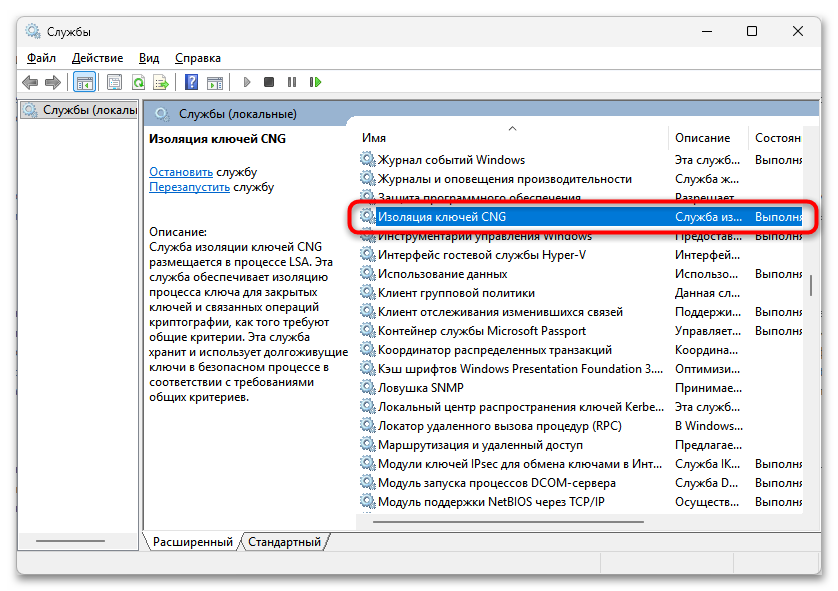Toggle the action pane toolbar icon
This screenshot has height=591, width=838.
click(x=215, y=82)
